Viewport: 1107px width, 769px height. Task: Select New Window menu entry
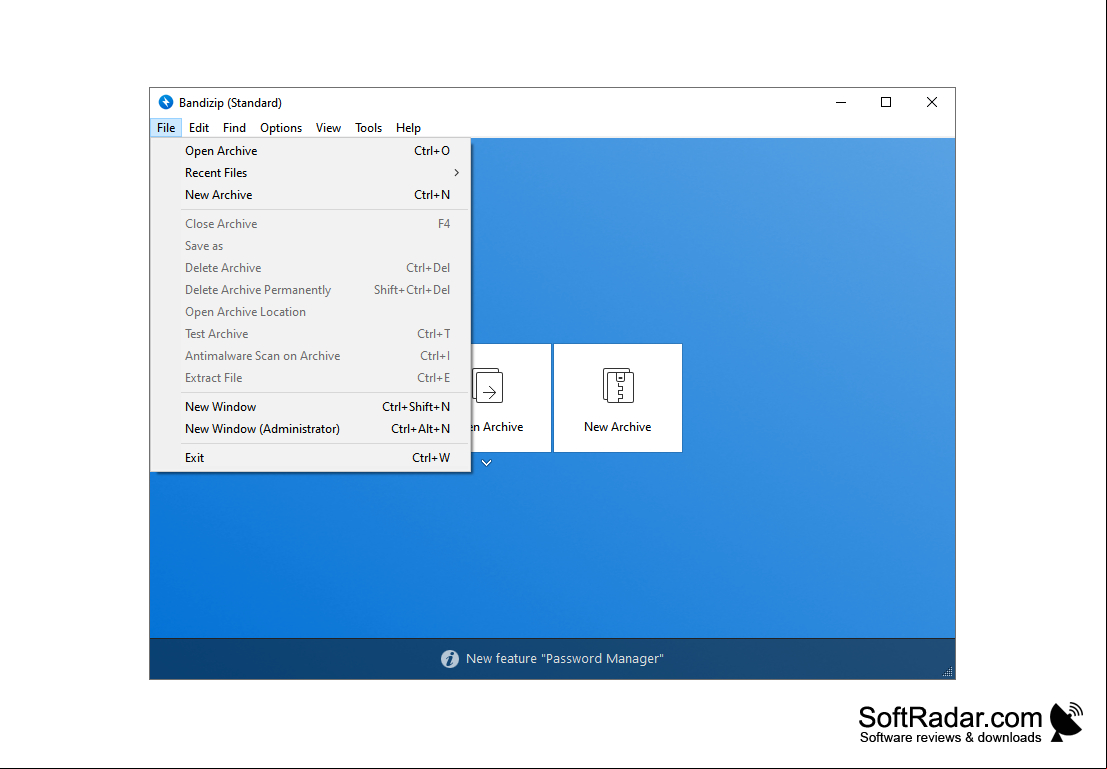(x=311, y=407)
